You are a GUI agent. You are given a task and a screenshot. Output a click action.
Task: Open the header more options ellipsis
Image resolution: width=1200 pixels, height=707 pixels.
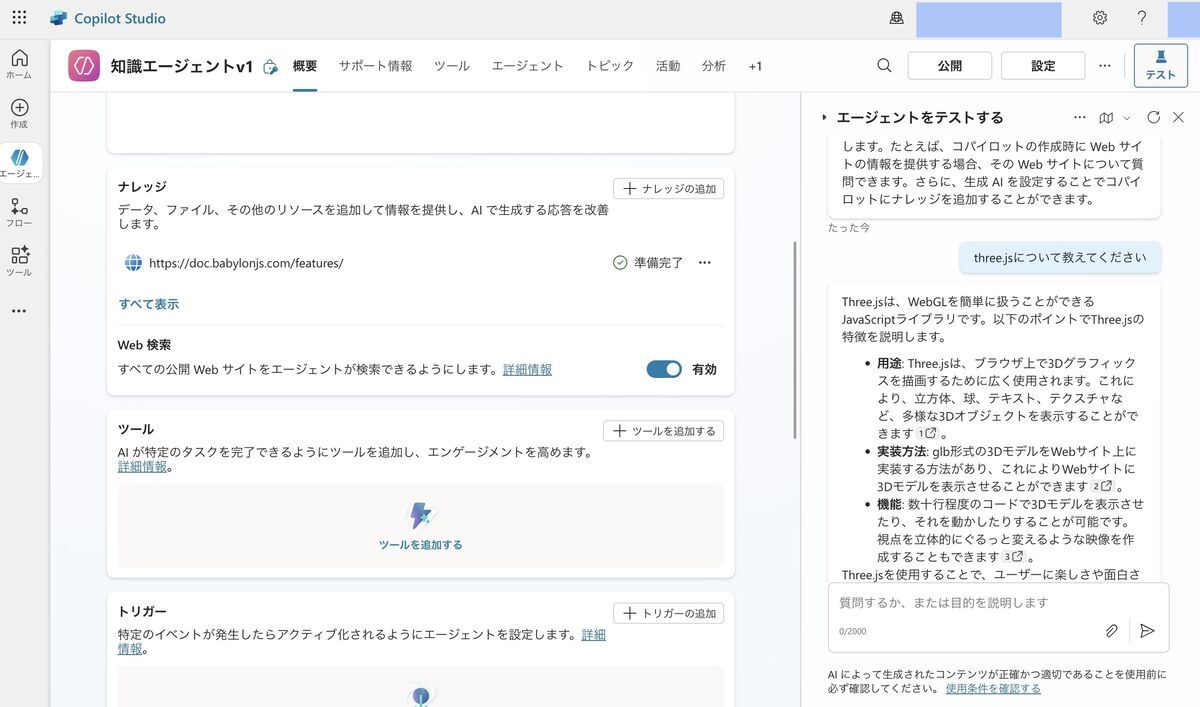tap(1104, 65)
